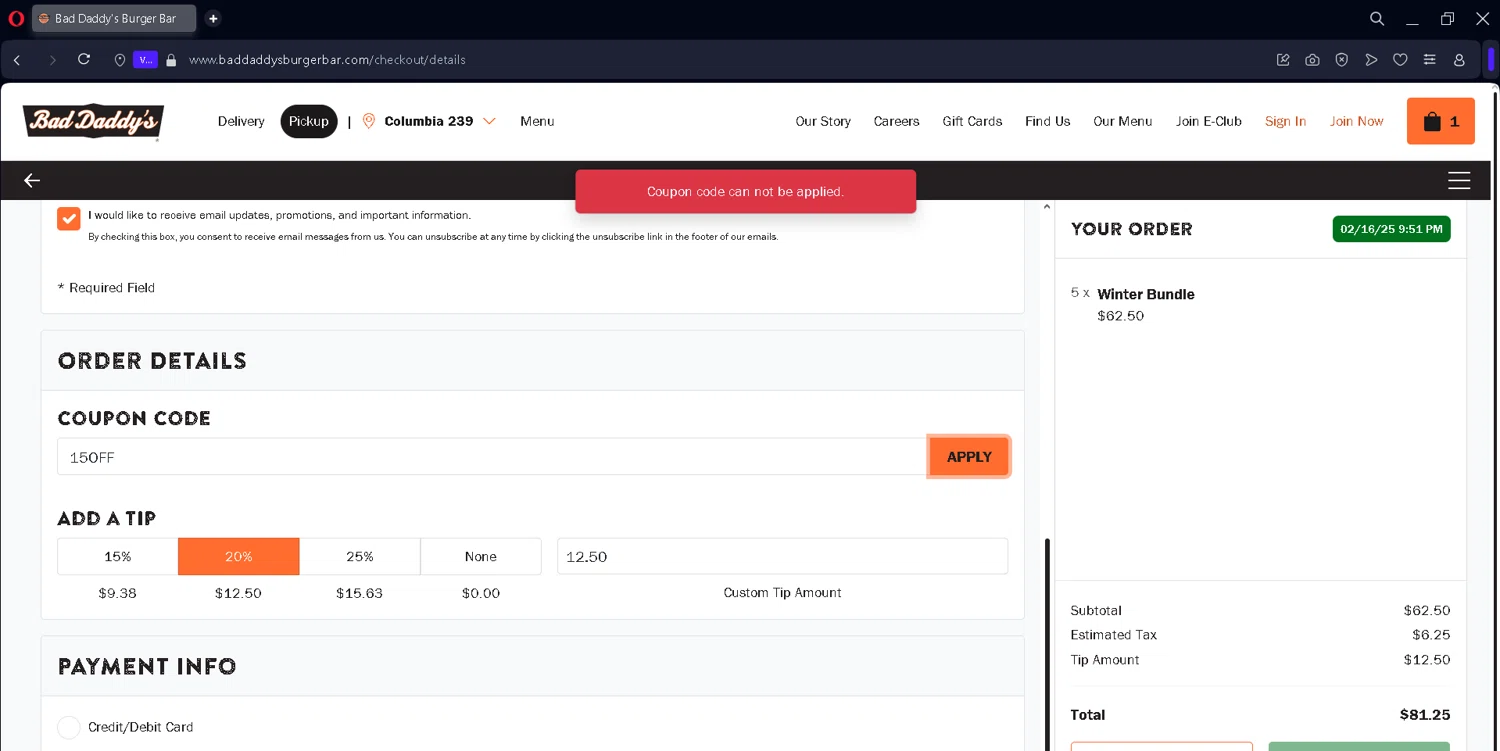This screenshot has width=1500, height=751.
Task: Select the 20% tip option
Action: [239, 556]
